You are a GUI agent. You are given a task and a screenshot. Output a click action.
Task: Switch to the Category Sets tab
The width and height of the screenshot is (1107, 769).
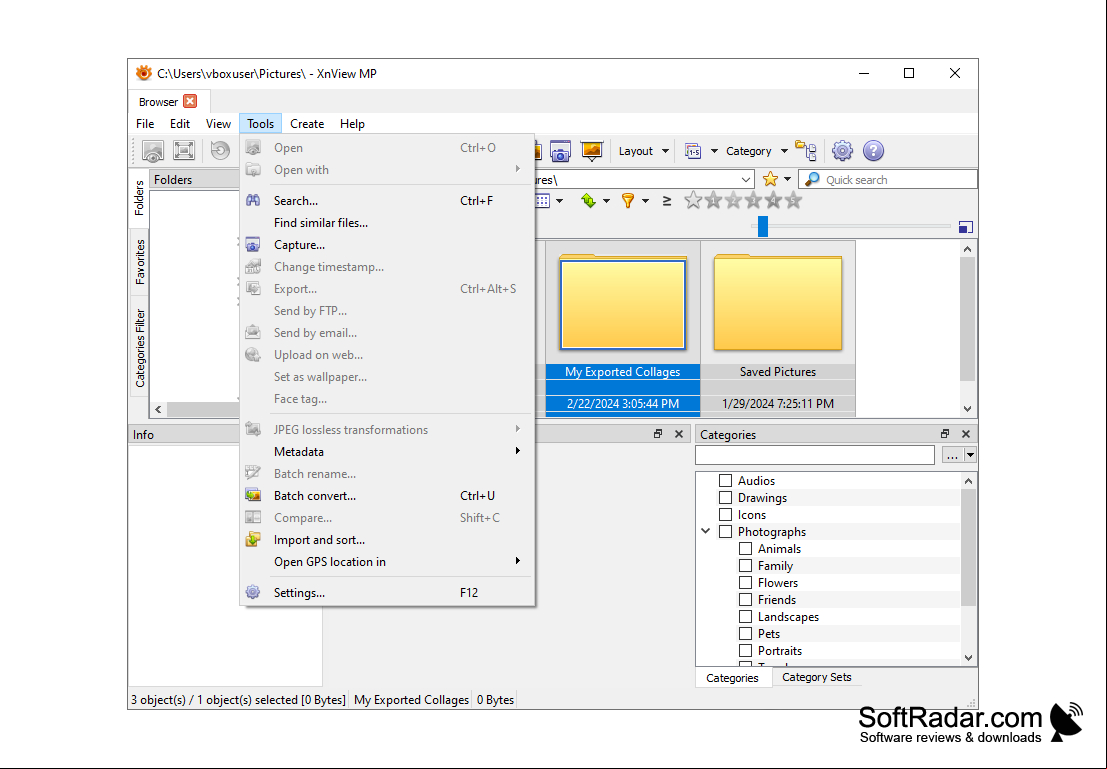coord(816,677)
